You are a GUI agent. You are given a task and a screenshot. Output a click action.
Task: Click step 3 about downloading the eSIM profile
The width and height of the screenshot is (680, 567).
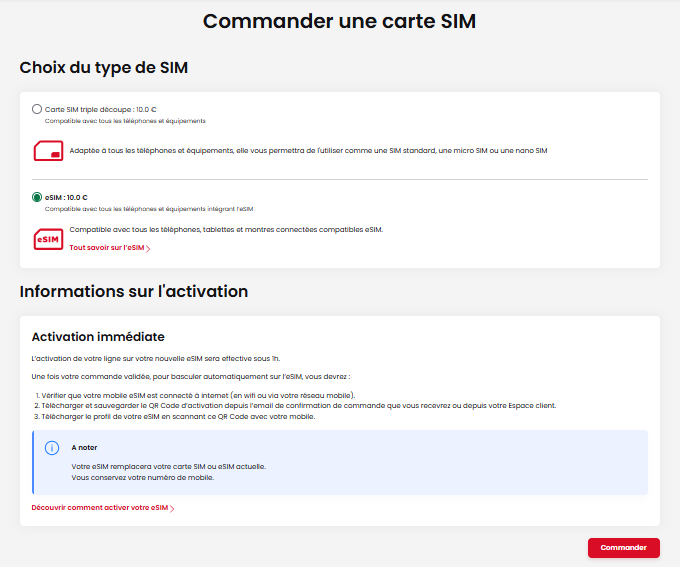point(178,416)
